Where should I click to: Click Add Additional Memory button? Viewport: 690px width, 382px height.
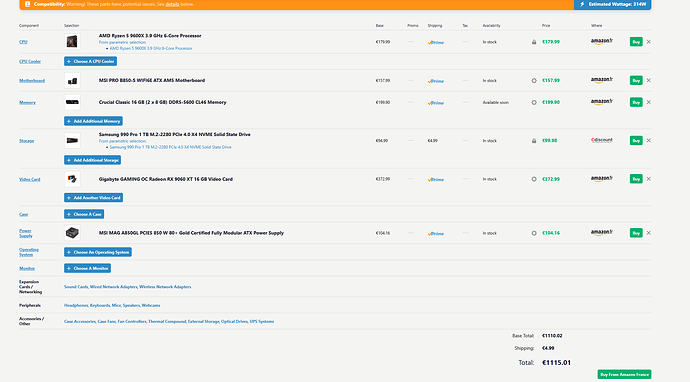tap(93, 121)
